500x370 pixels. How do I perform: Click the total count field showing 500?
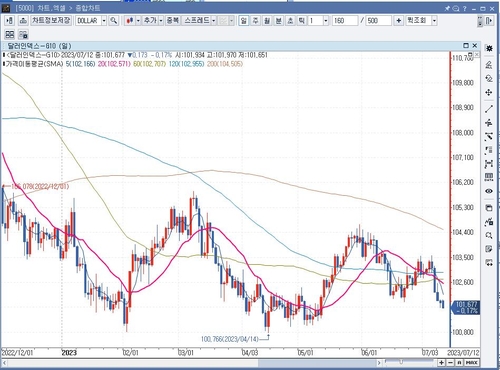tap(378, 21)
